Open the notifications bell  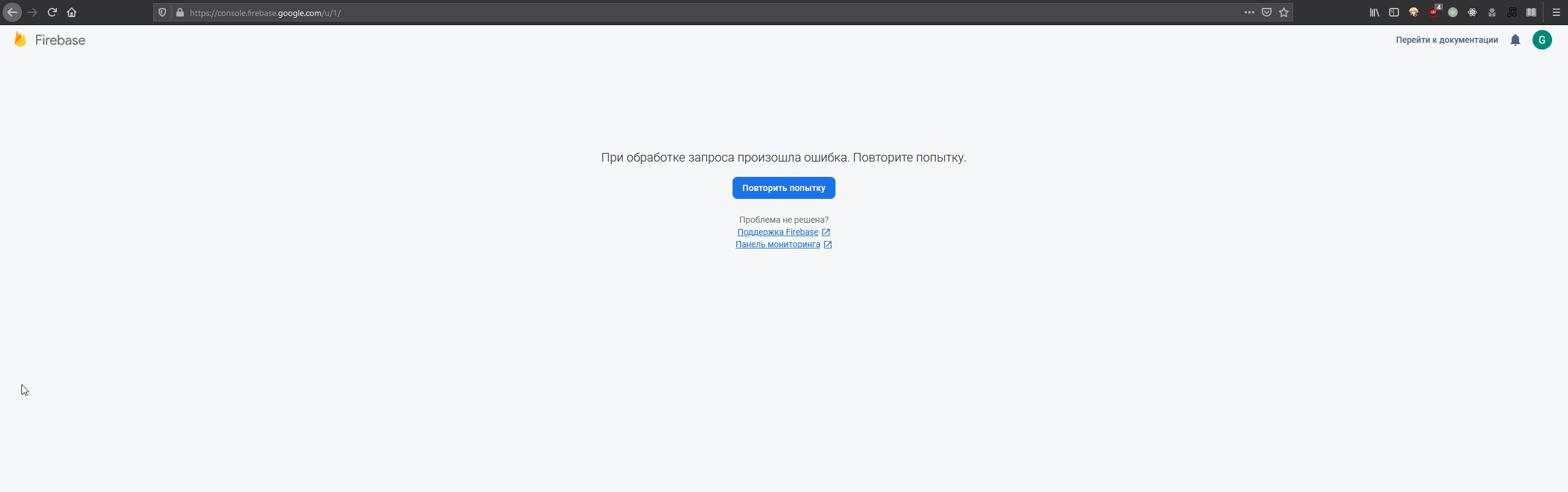tap(1515, 40)
